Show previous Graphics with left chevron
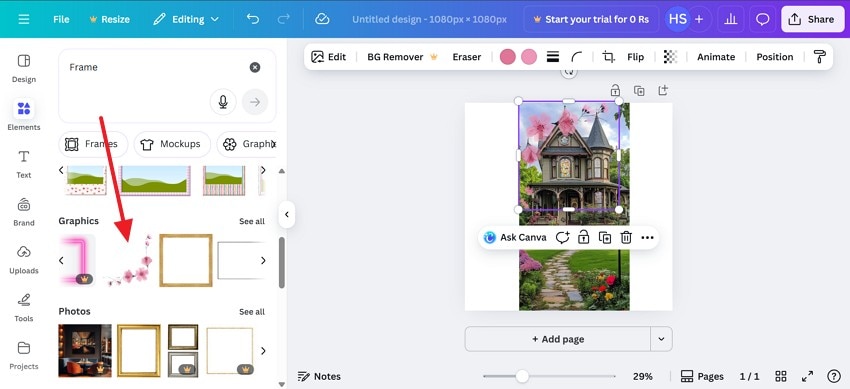 coord(61,261)
